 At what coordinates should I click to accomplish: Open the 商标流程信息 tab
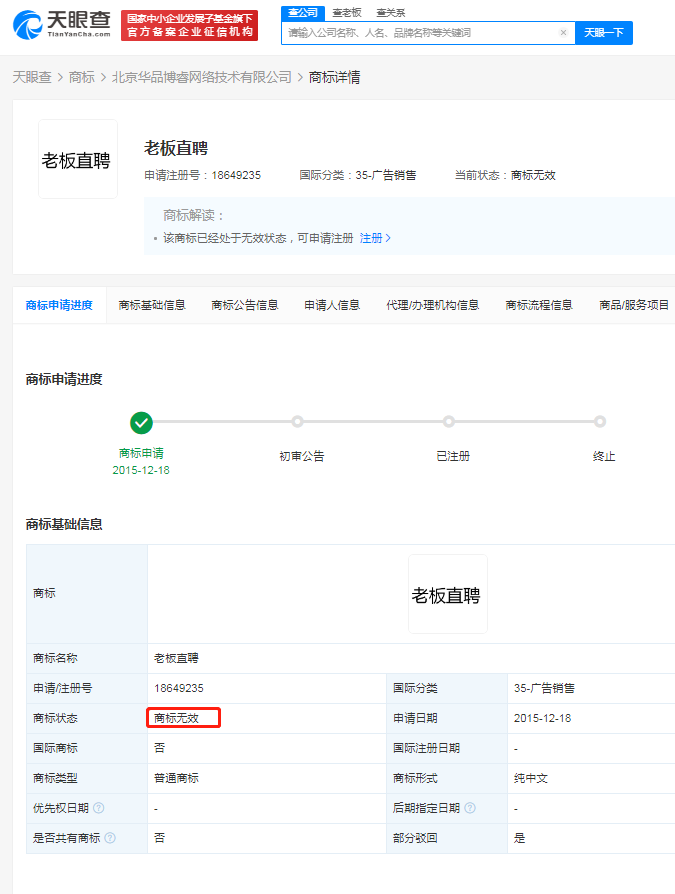[539, 305]
